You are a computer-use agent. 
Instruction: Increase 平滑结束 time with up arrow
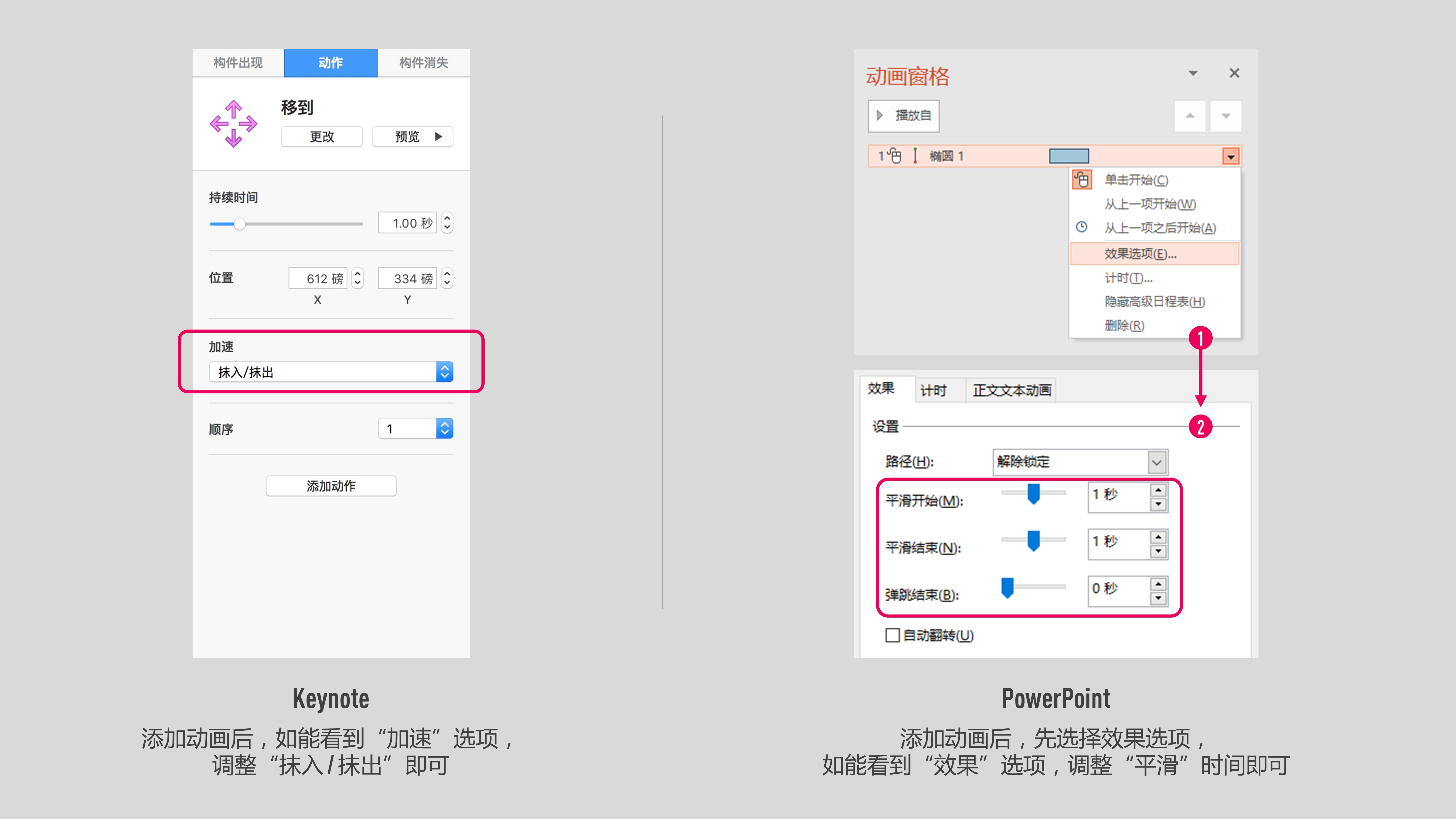coord(1159,537)
